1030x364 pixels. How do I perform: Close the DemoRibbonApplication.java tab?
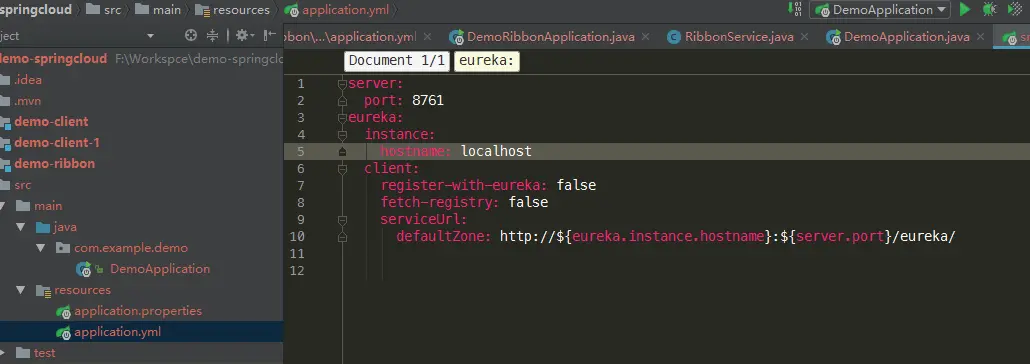(645, 37)
